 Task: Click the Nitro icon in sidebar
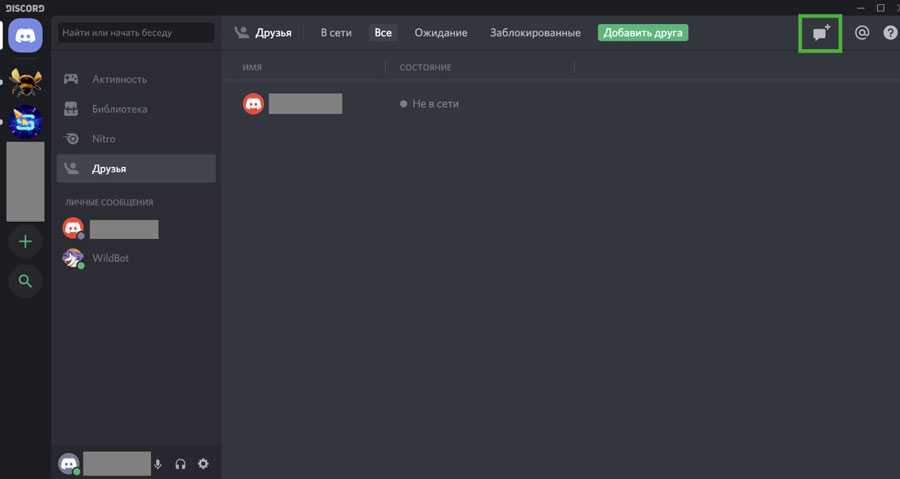pyautogui.click(x=71, y=138)
